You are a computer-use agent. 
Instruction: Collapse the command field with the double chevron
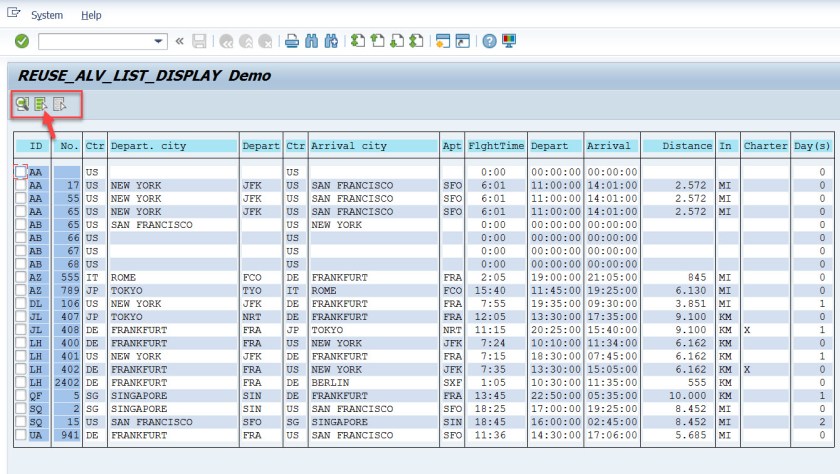coord(180,41)
